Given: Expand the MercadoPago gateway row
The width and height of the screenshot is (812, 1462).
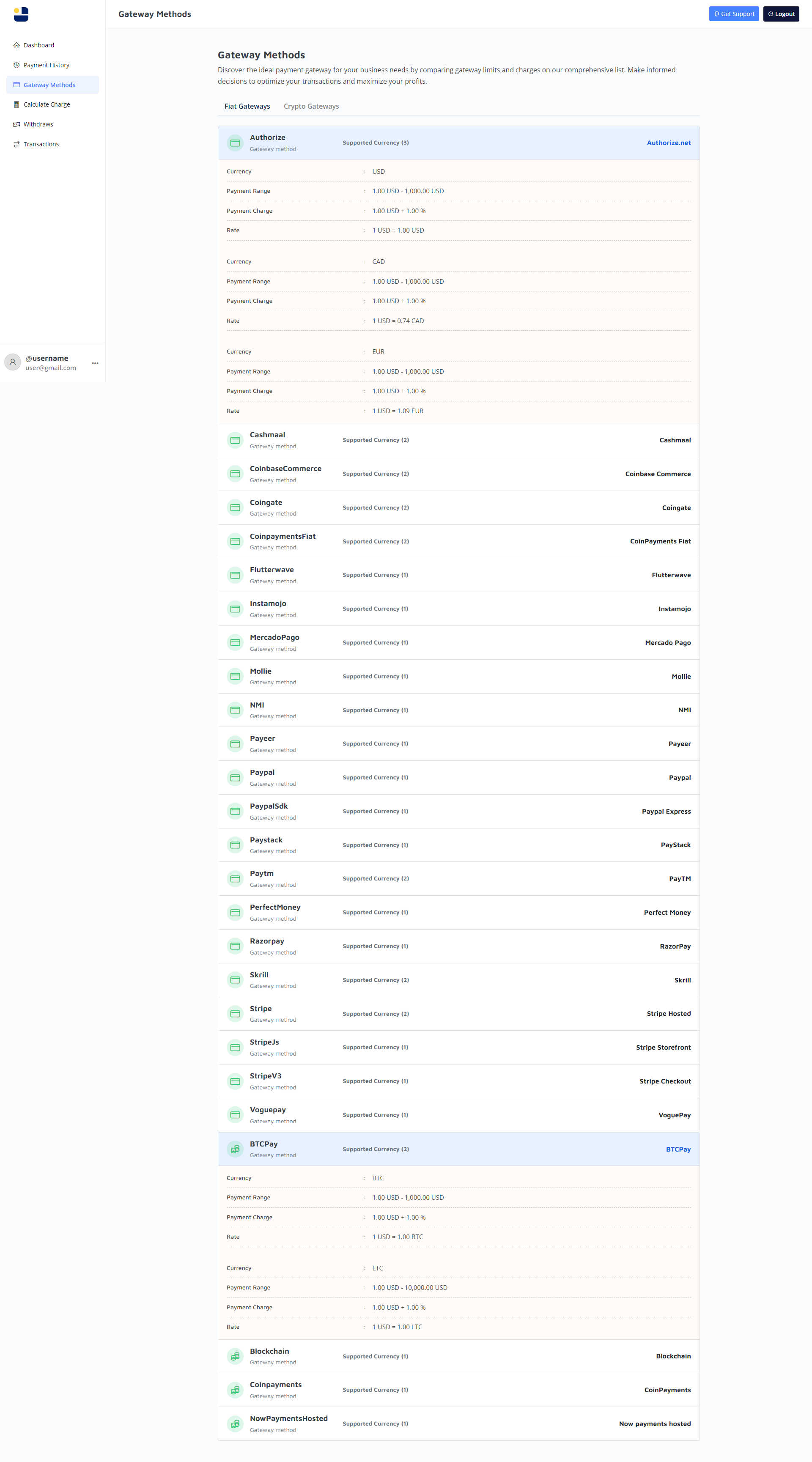Looking at the screenshot, I should [x=458, y=643].
